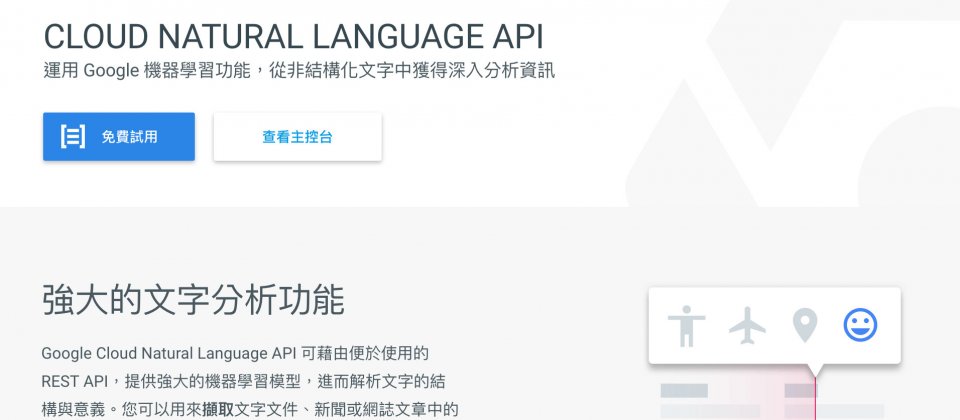Choose the blue smiley face icon
The image size is (960, 420).
pyautogui.click(x=860, y=325)
